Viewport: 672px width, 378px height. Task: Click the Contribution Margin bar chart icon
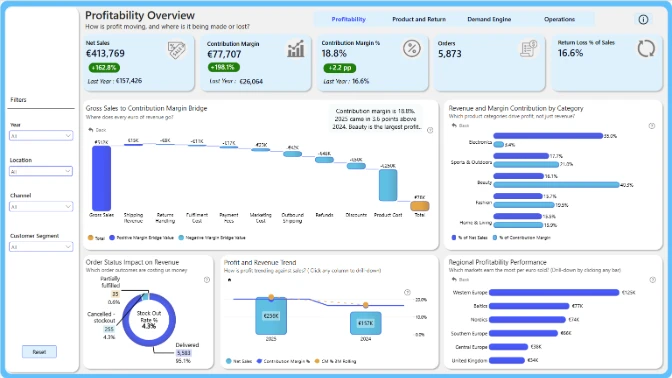[296, 49]
